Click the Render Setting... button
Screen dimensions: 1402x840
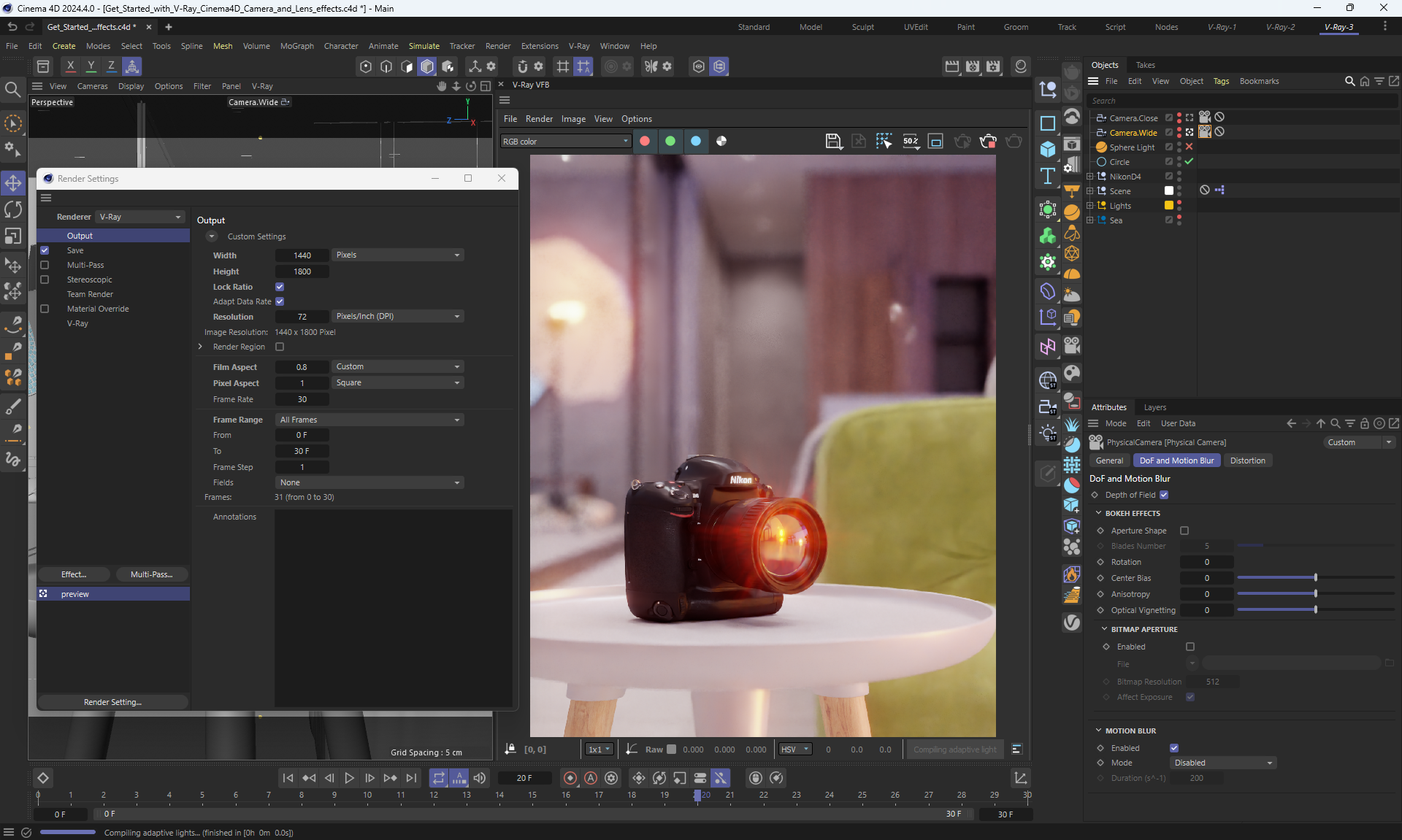112,702
